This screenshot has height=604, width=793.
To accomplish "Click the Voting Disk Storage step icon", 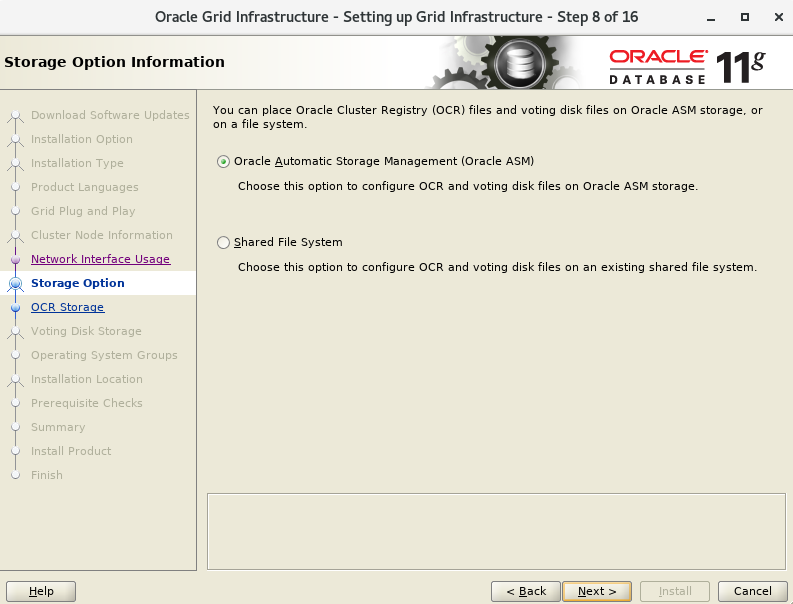I will (15, 331).
